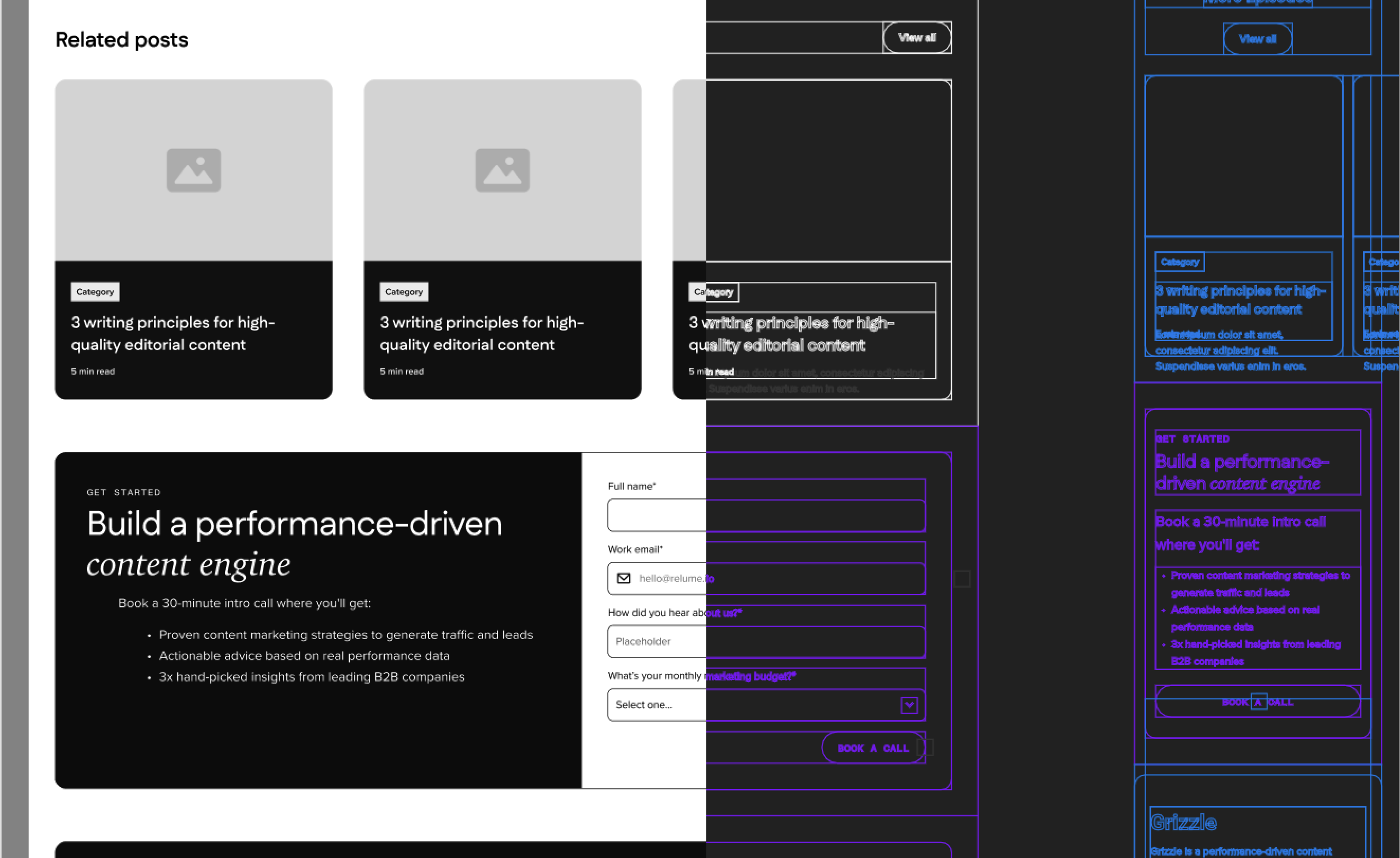Click the Full name input field

(766, 515)
